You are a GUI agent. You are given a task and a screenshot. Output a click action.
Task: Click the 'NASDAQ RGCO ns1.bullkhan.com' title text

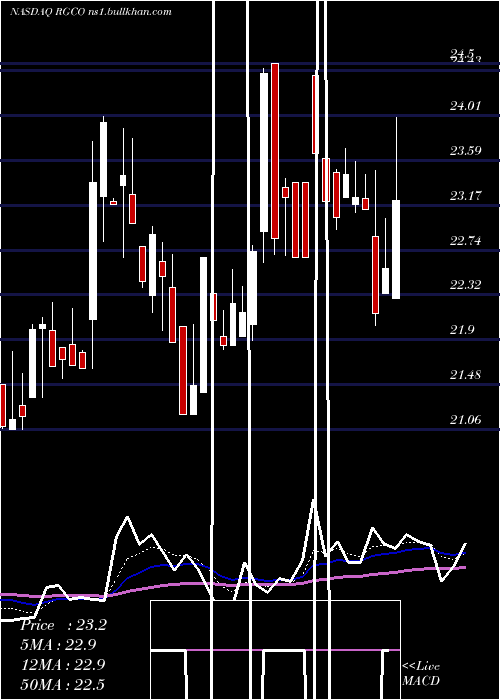[x=91, y=12]
